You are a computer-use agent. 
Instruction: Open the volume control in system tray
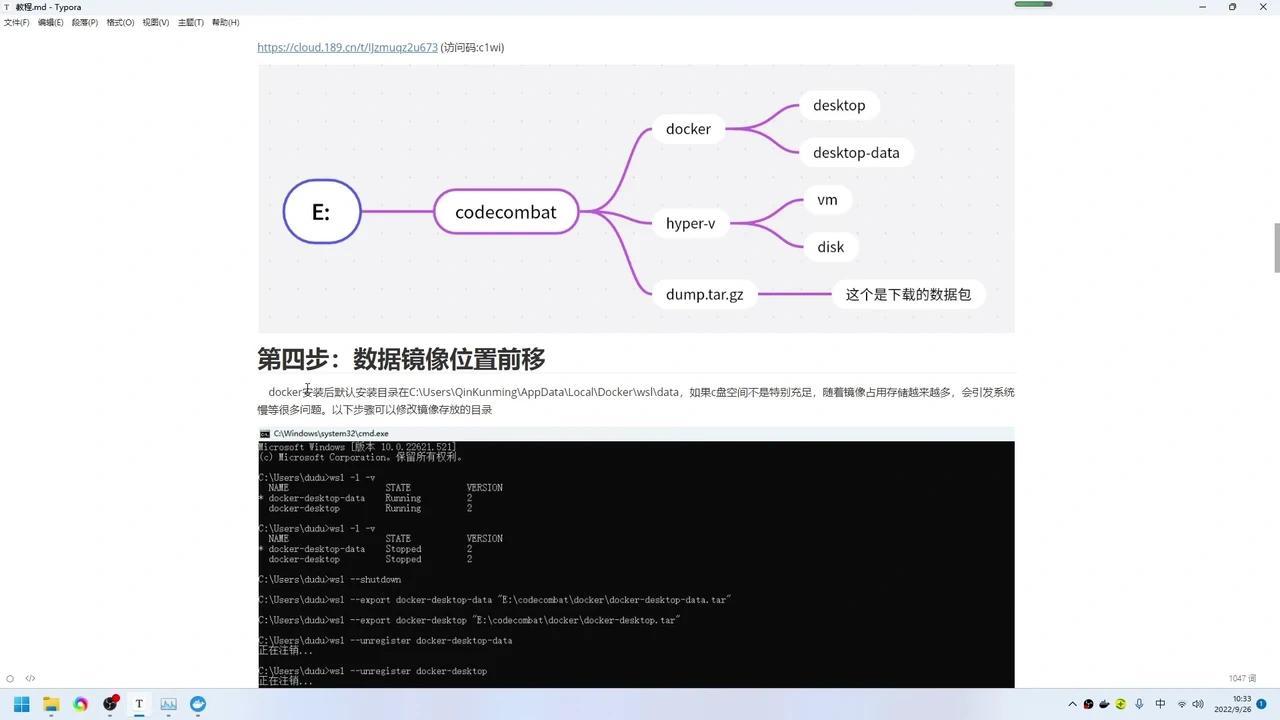coord(1199,703)
